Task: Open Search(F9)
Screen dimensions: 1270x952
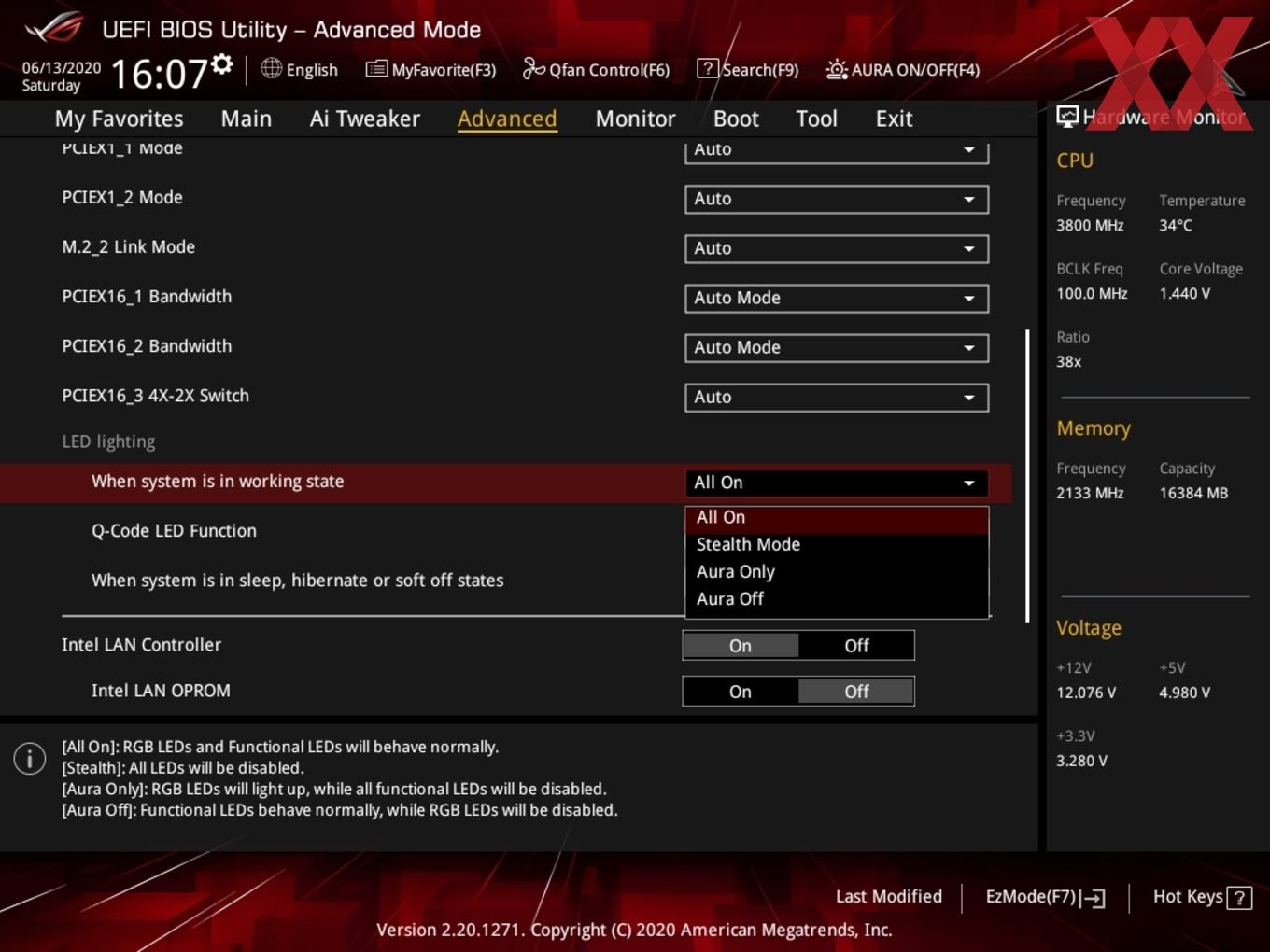Action: [x=748, y=69]
